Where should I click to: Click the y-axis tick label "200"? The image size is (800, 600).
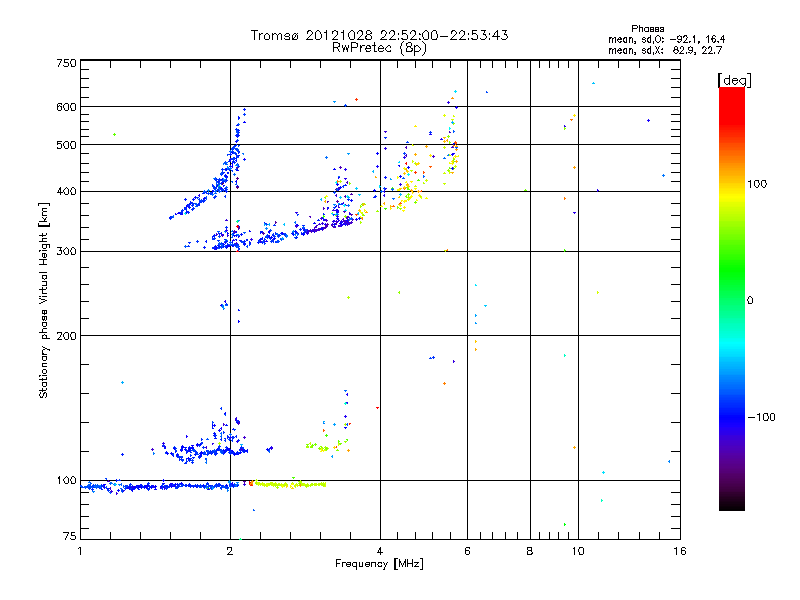[66, 336]
